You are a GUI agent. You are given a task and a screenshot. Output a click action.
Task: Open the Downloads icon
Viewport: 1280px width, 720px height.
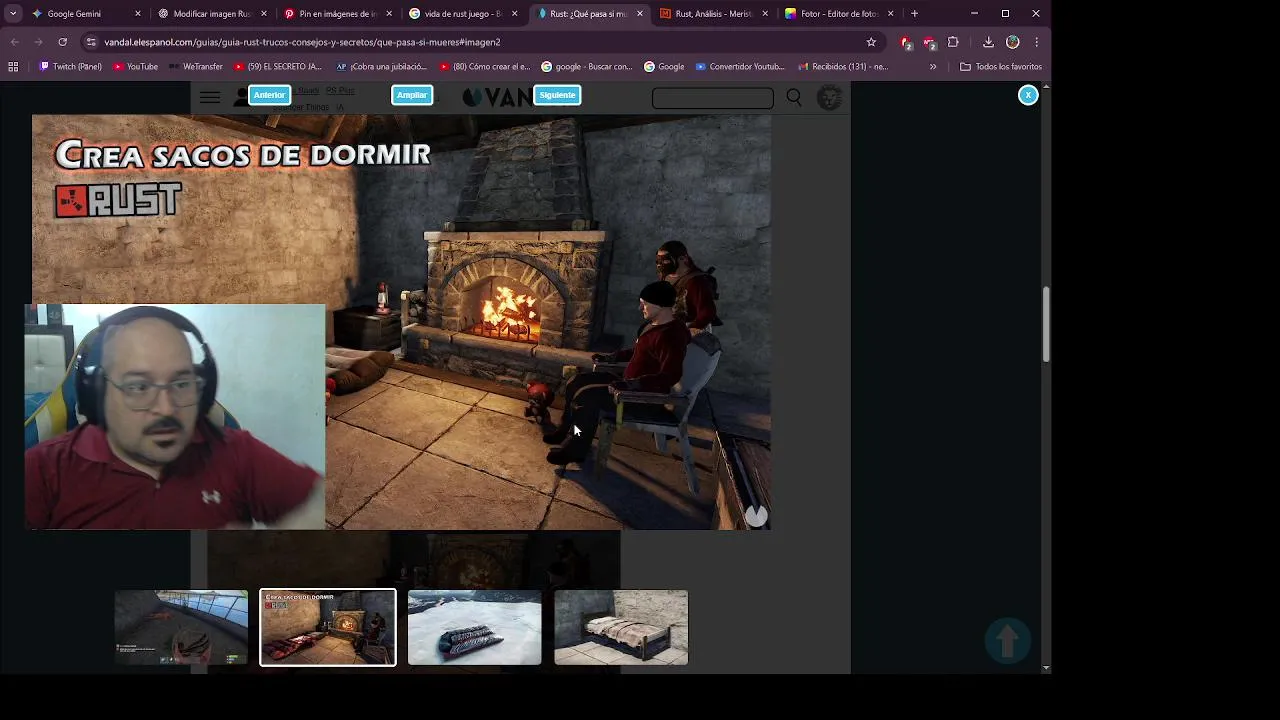(x=988, y=42)
